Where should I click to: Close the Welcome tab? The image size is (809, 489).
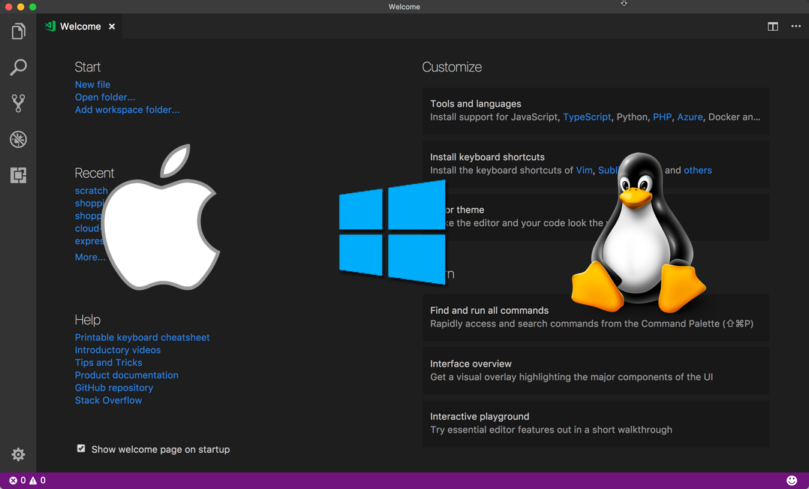pyautogui.click(x=112, y=27)
